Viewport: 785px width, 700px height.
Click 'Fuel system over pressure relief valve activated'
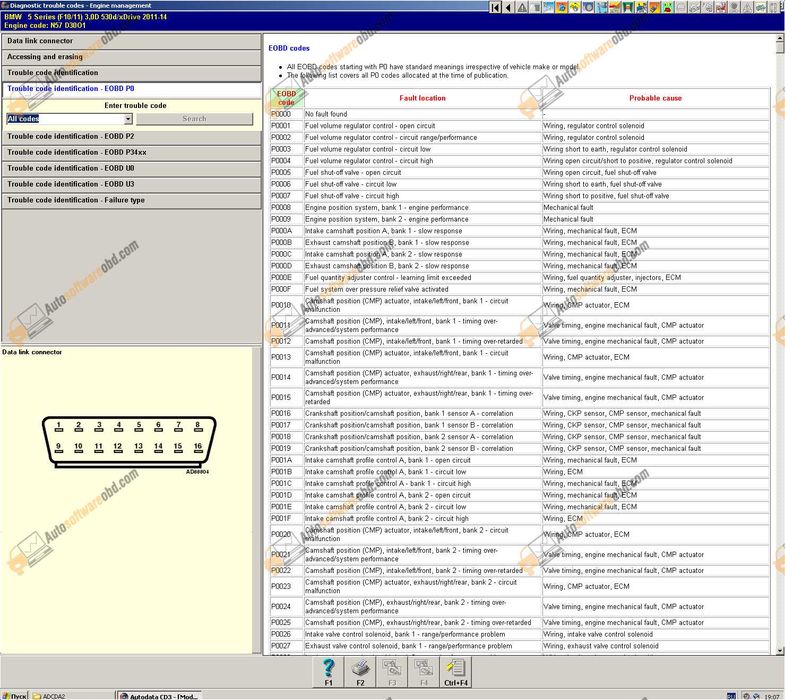click(376, 289)
